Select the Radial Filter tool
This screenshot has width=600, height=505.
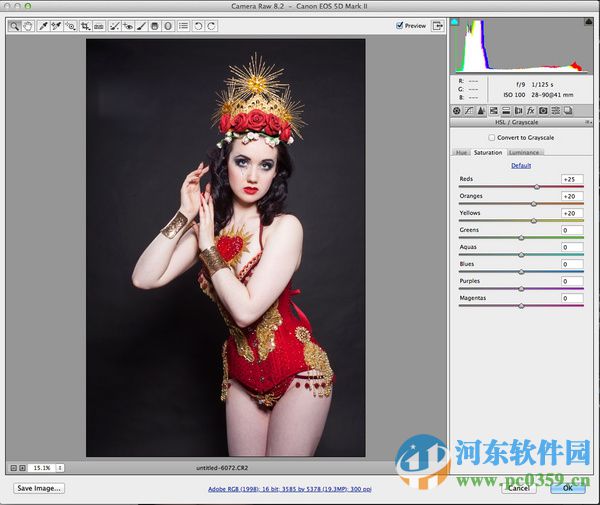click(168, 26)
